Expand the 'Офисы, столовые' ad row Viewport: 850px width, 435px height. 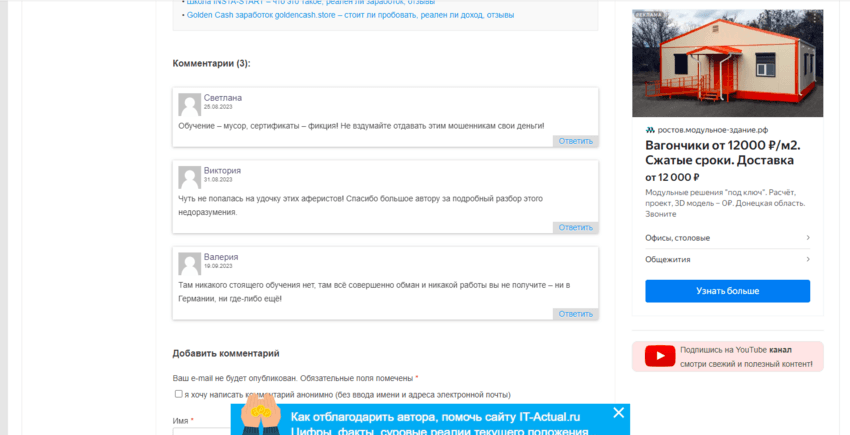[726, 238]
